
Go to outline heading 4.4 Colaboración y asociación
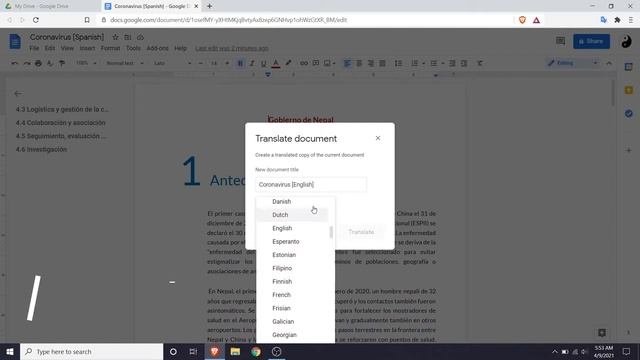(x=60, y=123)
